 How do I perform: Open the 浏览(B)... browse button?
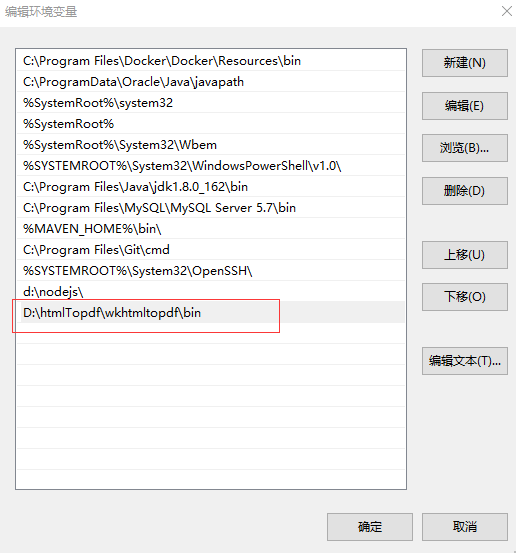[465, 148]
